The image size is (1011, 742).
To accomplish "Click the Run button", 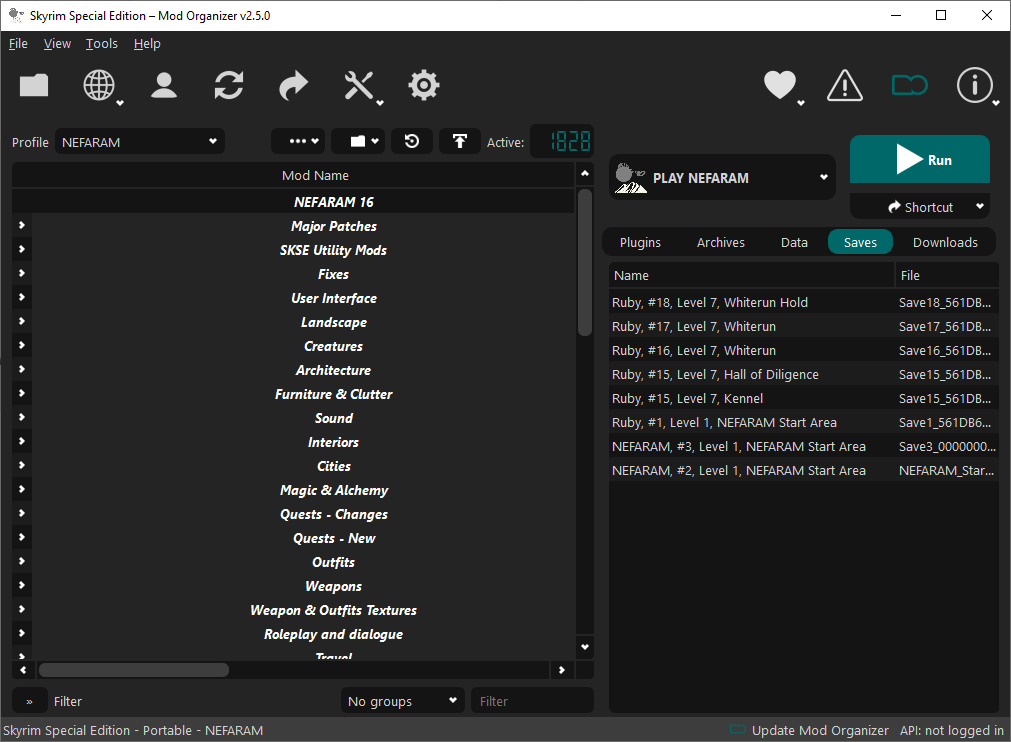I will pyautogui.click(x=919, y=159).
